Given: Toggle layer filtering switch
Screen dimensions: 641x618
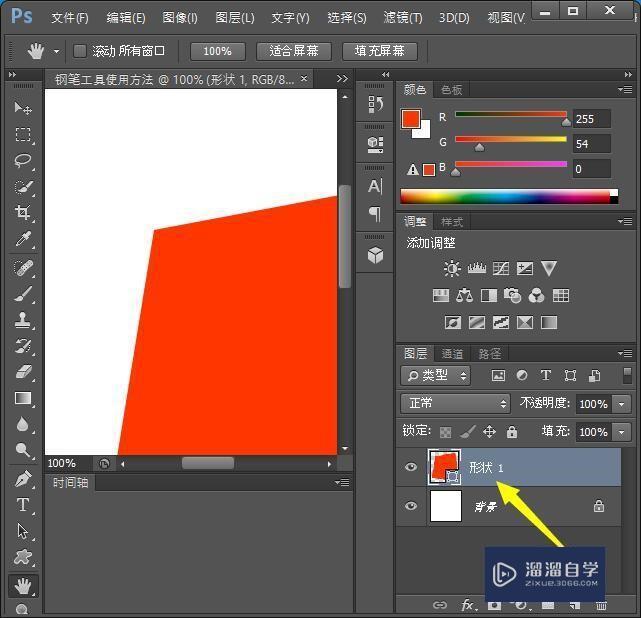Looking at the screenshot, I should pyautogui.click(x=627, y=376).
